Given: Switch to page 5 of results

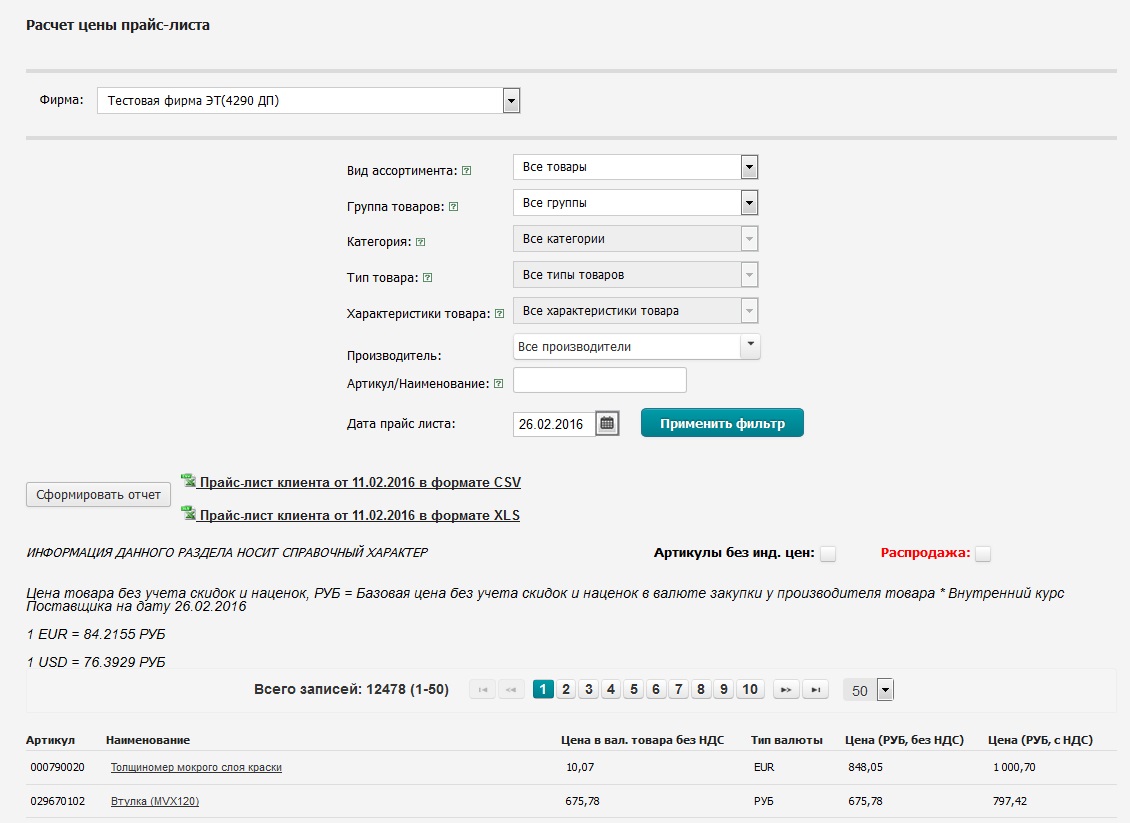Looking at the screenshot, I should [x=633, y=689].
